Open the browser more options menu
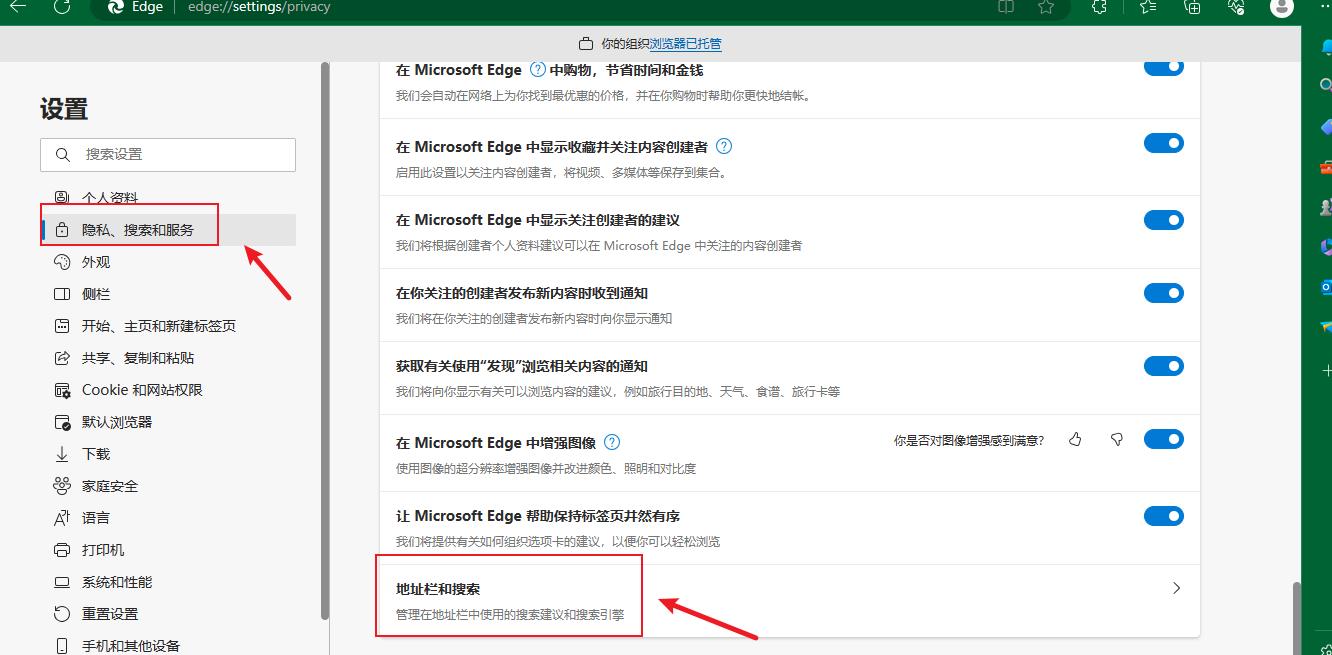Image resolution: width=1332 pixels, height=655 pixels. pyautogui.click(x=1324, y=7)
